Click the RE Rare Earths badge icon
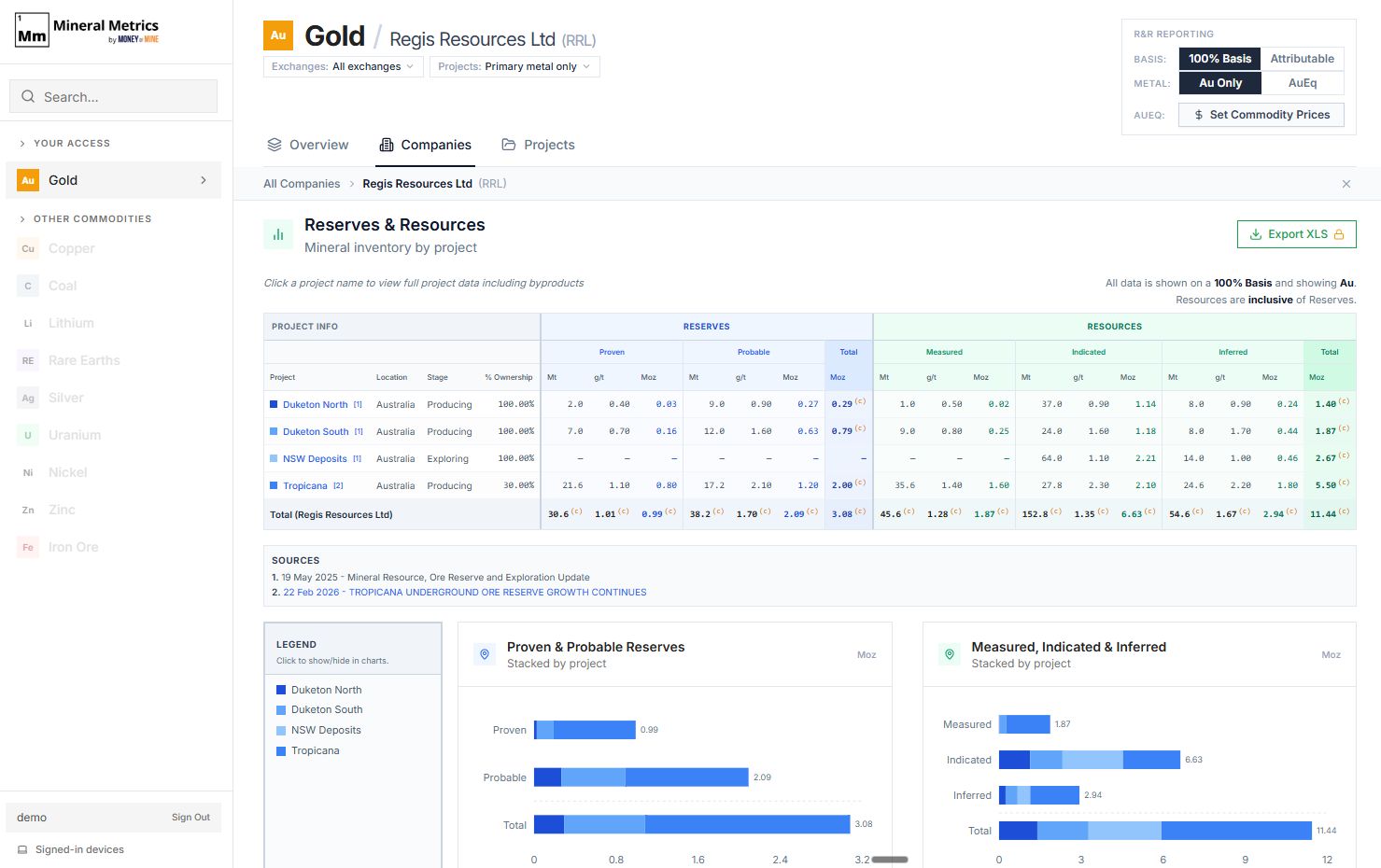 point(28,360)
